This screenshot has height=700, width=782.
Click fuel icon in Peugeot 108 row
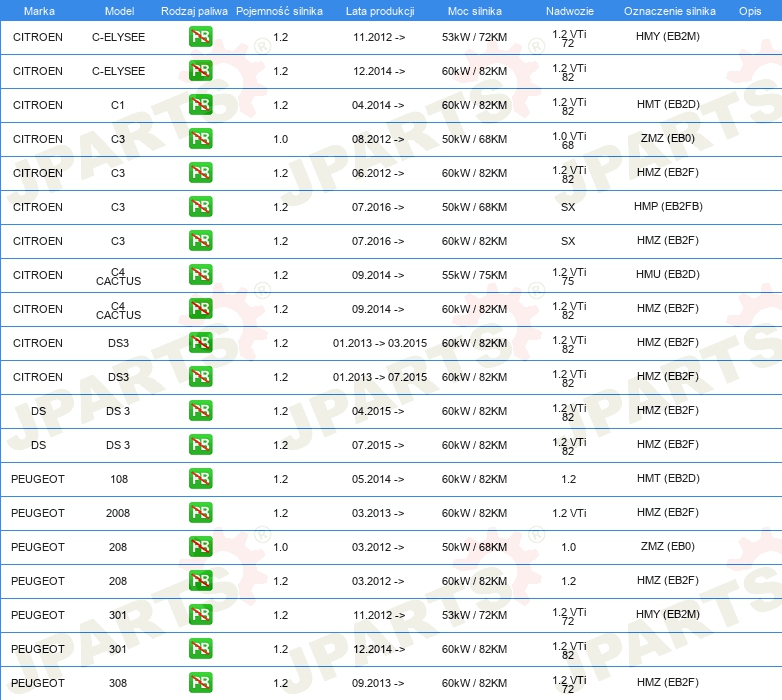tap(200, 479)
